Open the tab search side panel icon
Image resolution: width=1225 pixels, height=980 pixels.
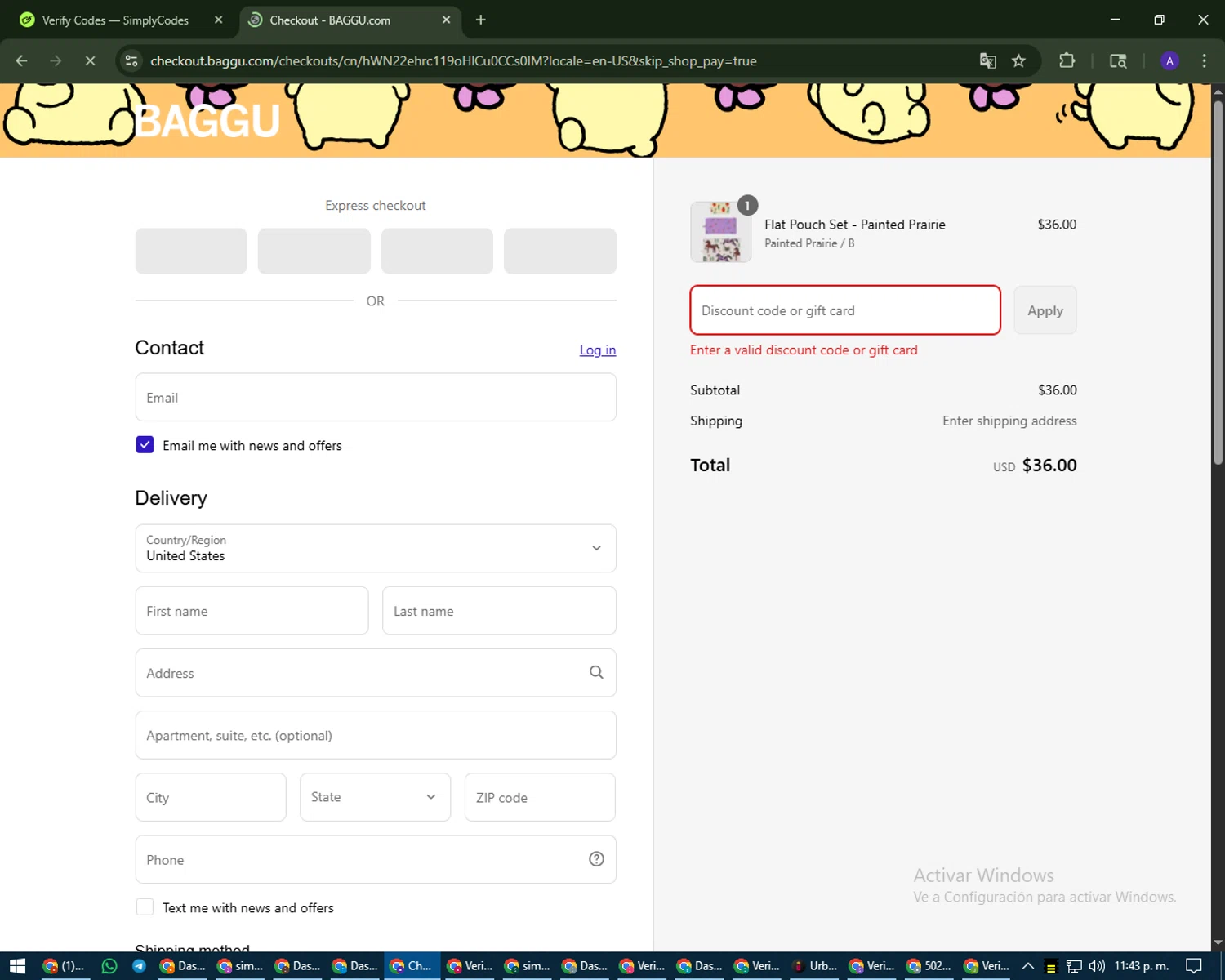(x=1118, y=60)
